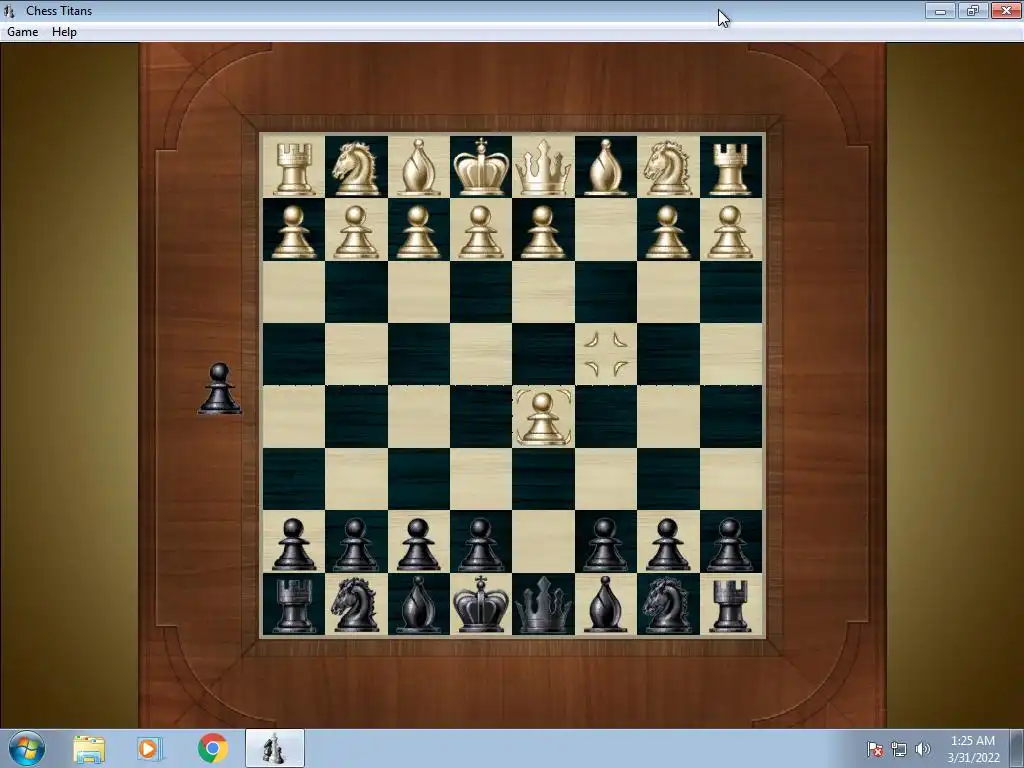Select the black pawn in front of the black king
1024x768 pixels.
[481, 544]
